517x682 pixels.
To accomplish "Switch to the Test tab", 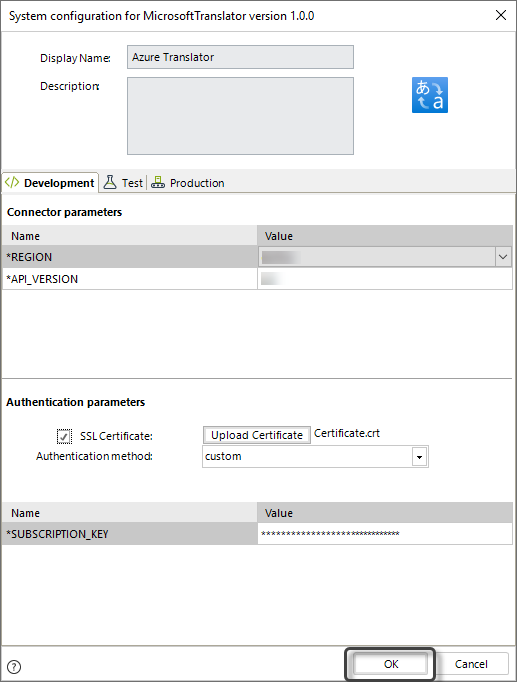I will [123, 183].
